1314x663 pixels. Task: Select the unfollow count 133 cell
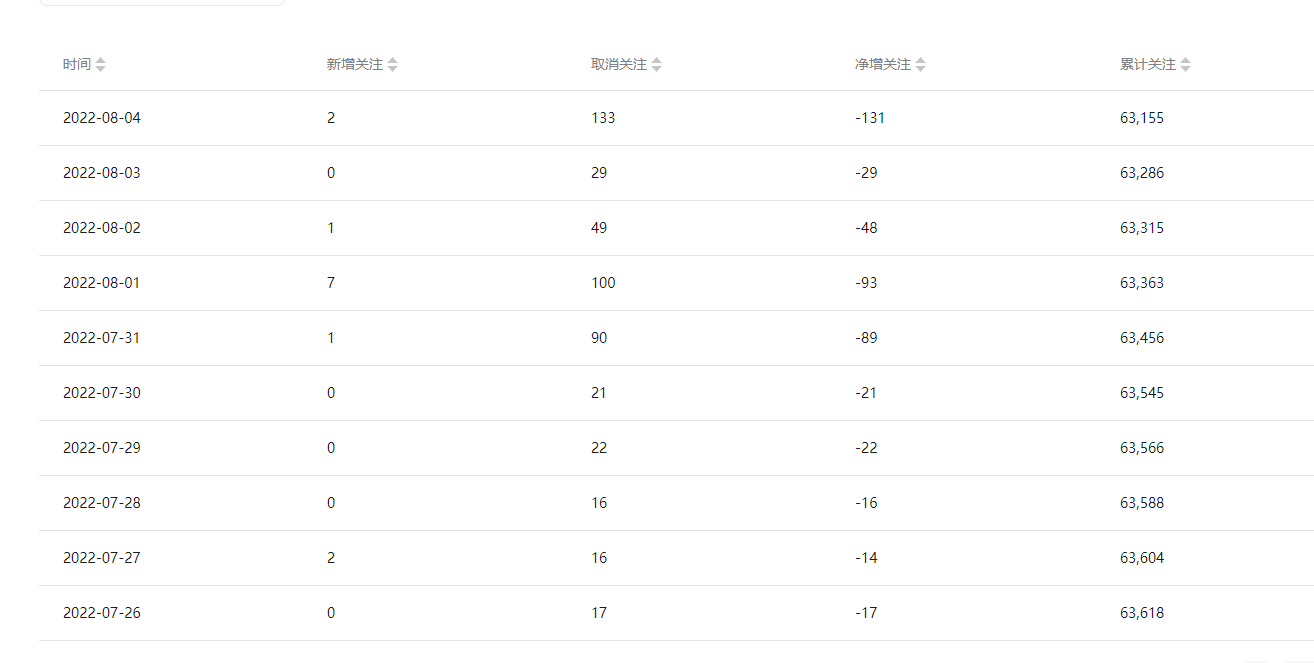[603, 118]
